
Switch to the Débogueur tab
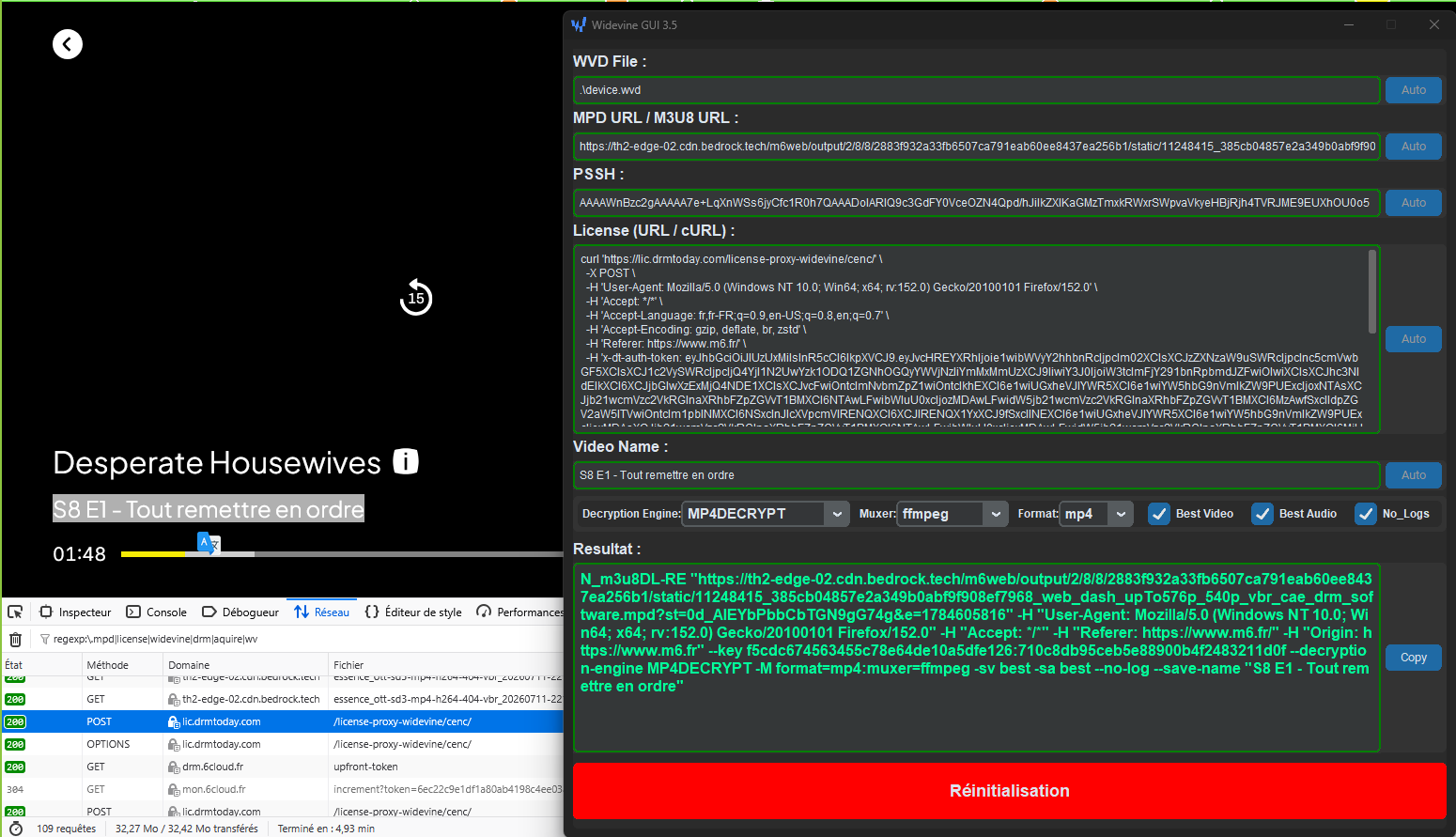point(240,612)
